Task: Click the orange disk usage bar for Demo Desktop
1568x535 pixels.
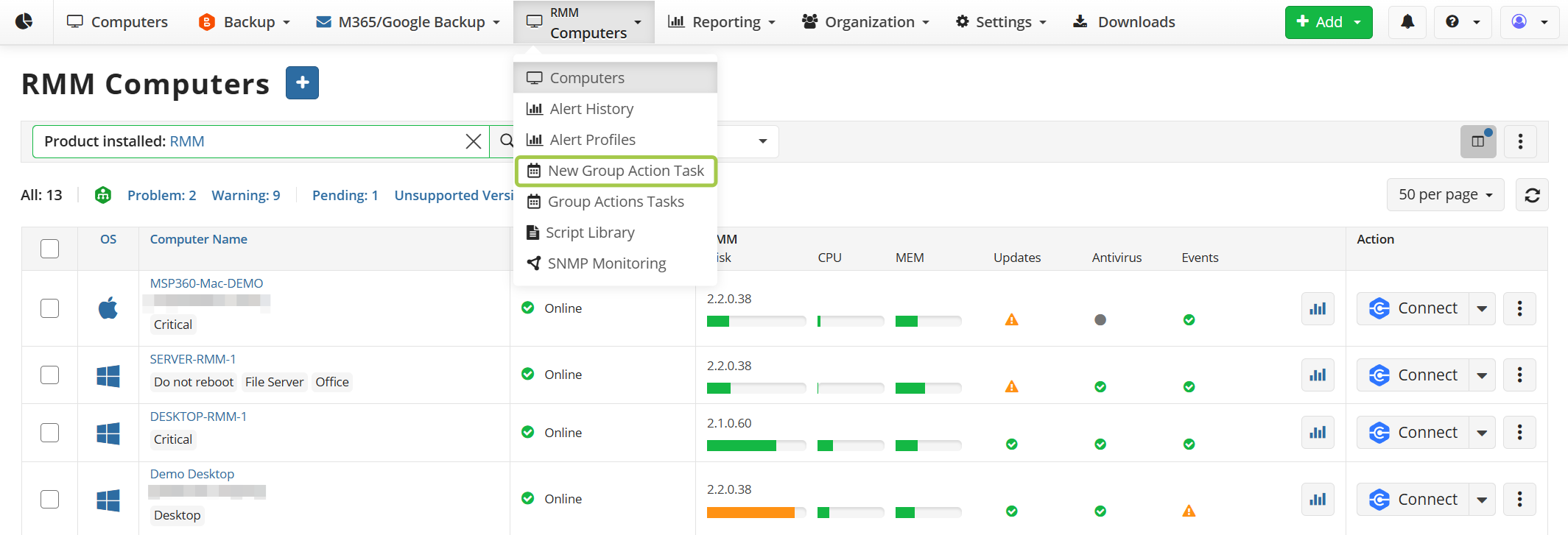Action: (750, 512)
